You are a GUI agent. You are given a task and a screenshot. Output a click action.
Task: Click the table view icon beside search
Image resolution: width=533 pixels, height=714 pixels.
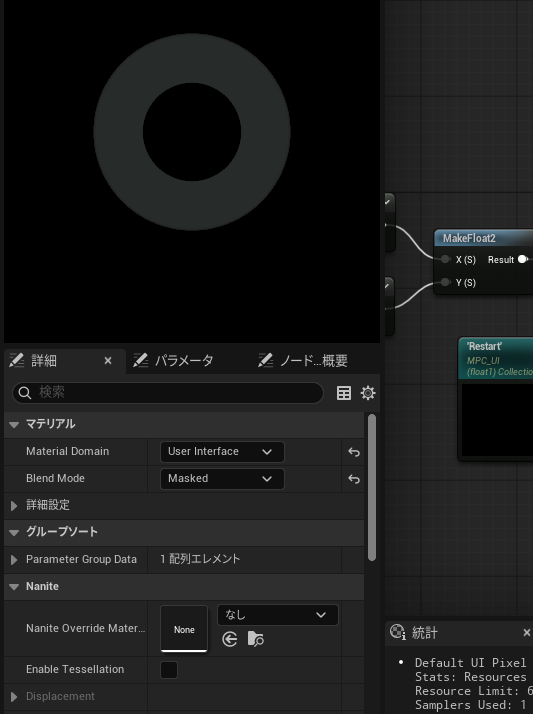(x=344, y=393)
